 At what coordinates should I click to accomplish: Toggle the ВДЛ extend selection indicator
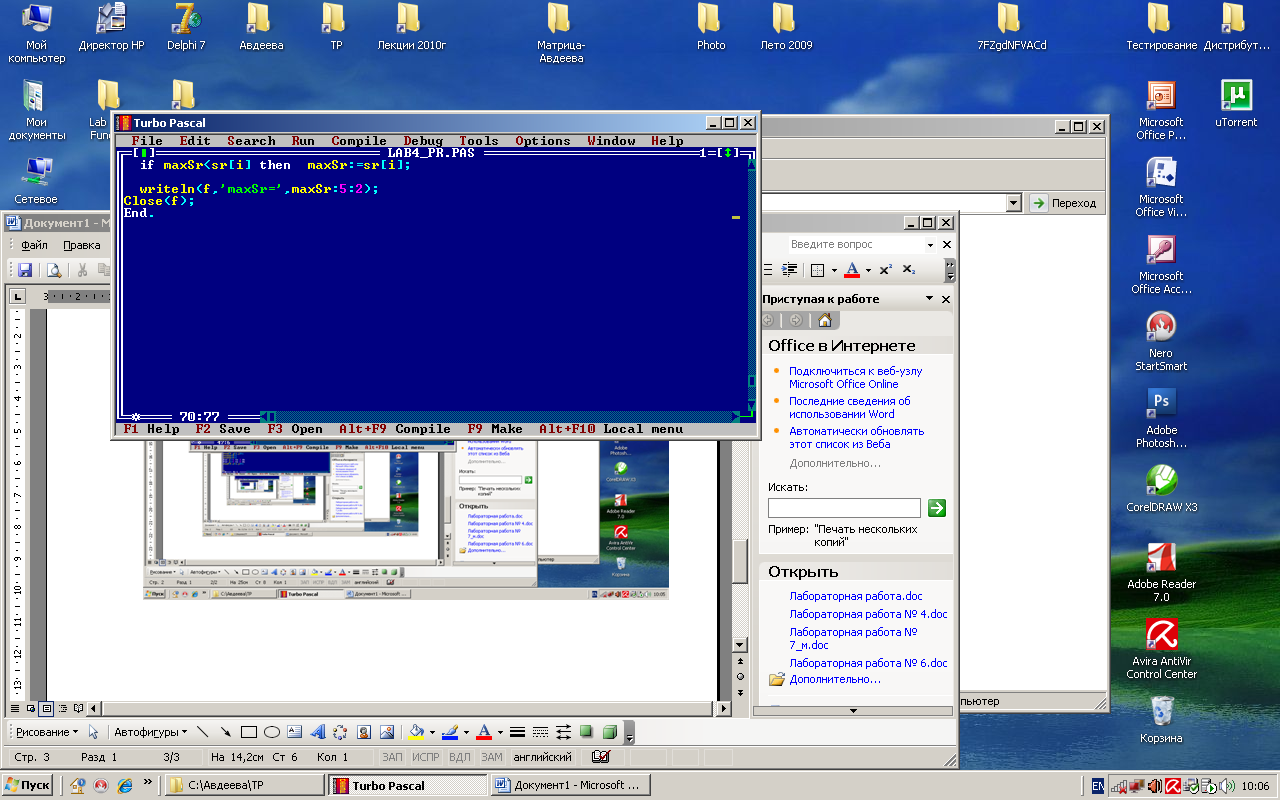(460, 757)
